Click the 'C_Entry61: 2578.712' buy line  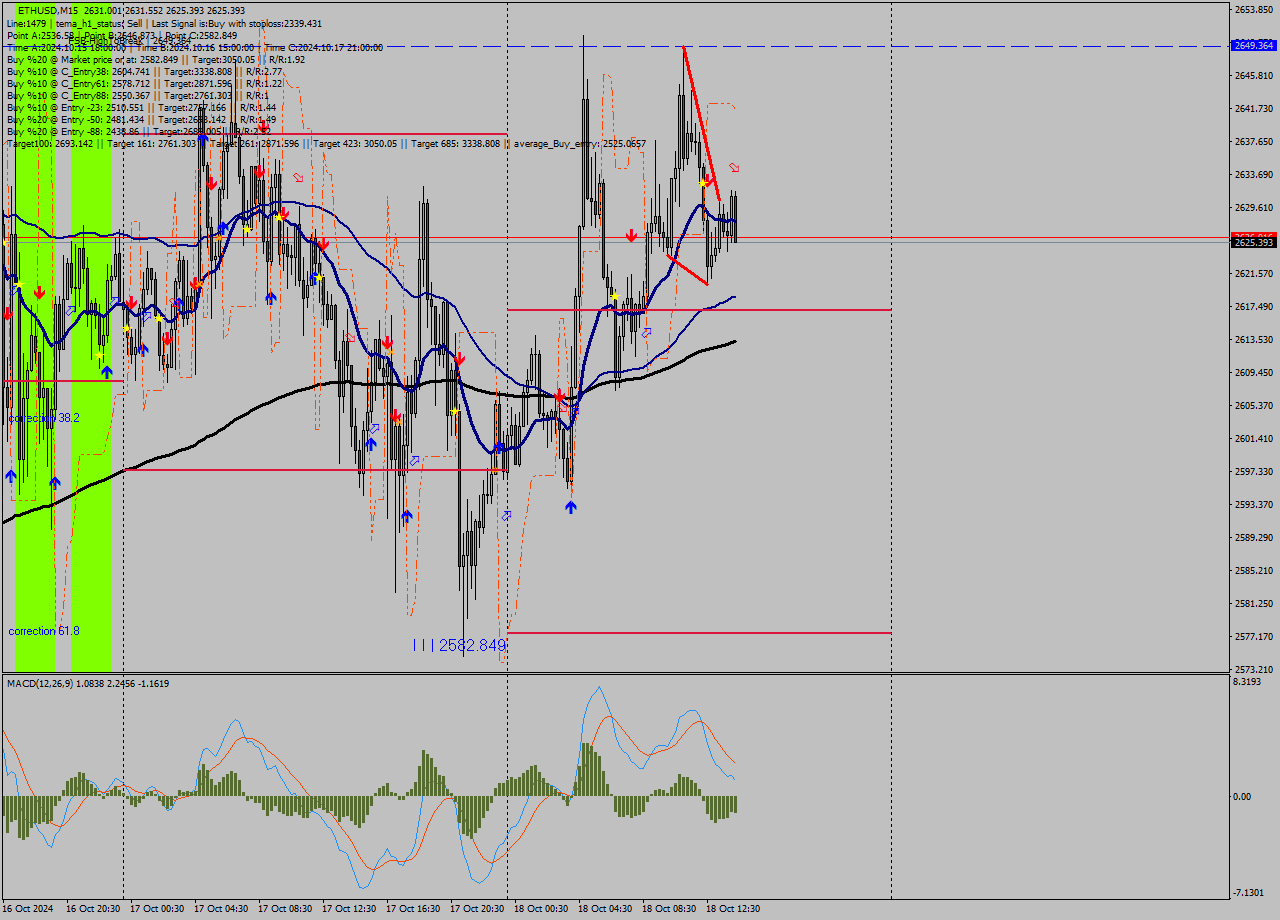[x=144, y=83]
